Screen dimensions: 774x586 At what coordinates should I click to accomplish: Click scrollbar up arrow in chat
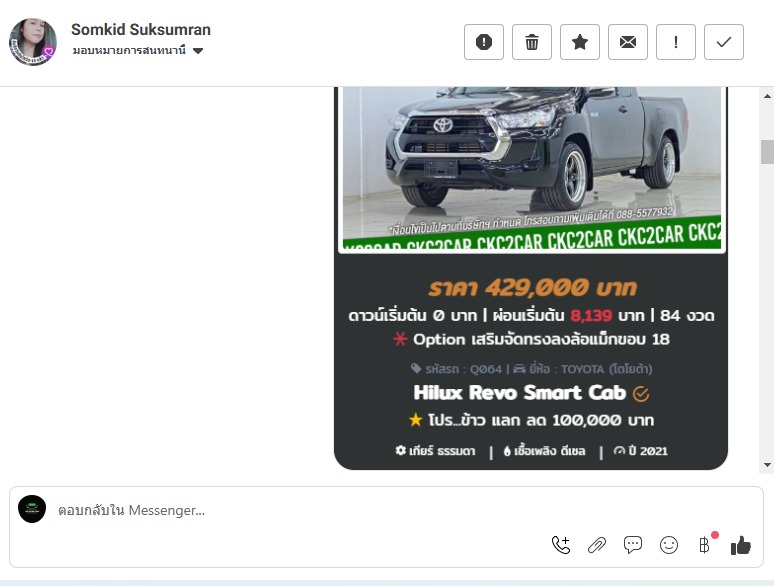pyautogui.click(x=767, y=96)
